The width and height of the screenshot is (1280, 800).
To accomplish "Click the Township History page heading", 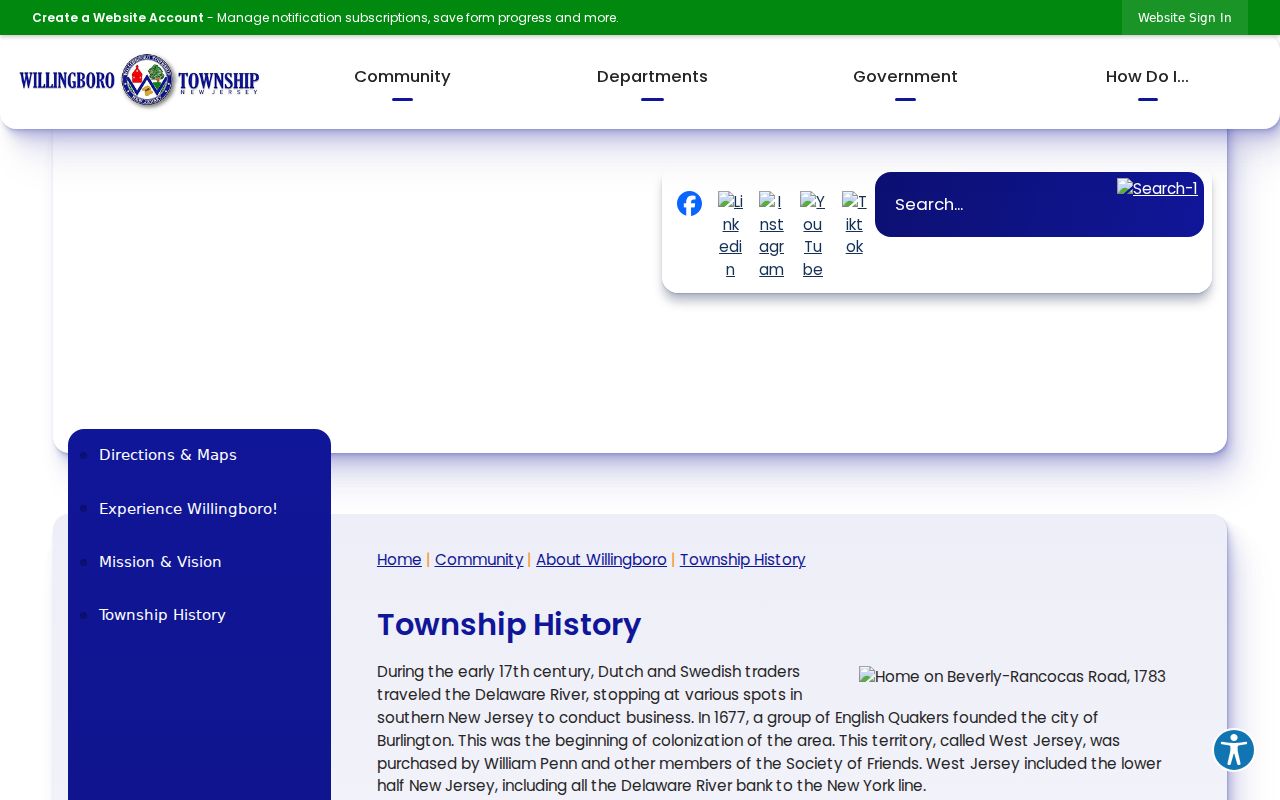I will (509, 625).
